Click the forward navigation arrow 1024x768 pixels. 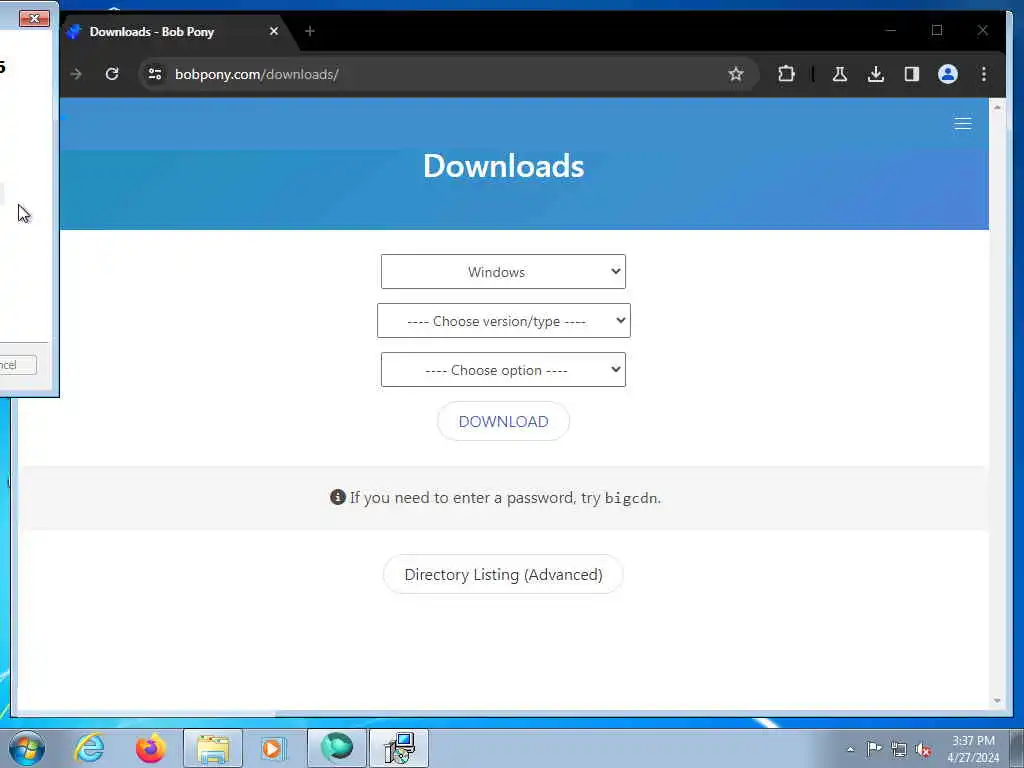pos(76,74)
